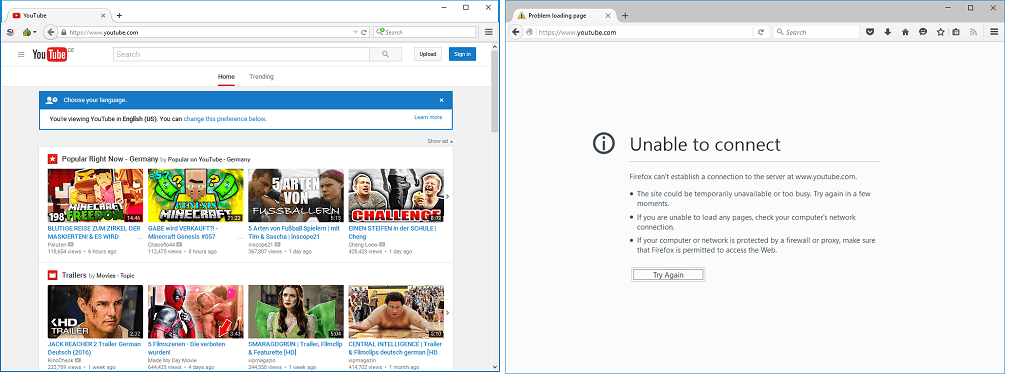The height and width of the screenshot is (374, 1013).
Task: Open search engine selector in left search box
Action: (x=380, y=32)
